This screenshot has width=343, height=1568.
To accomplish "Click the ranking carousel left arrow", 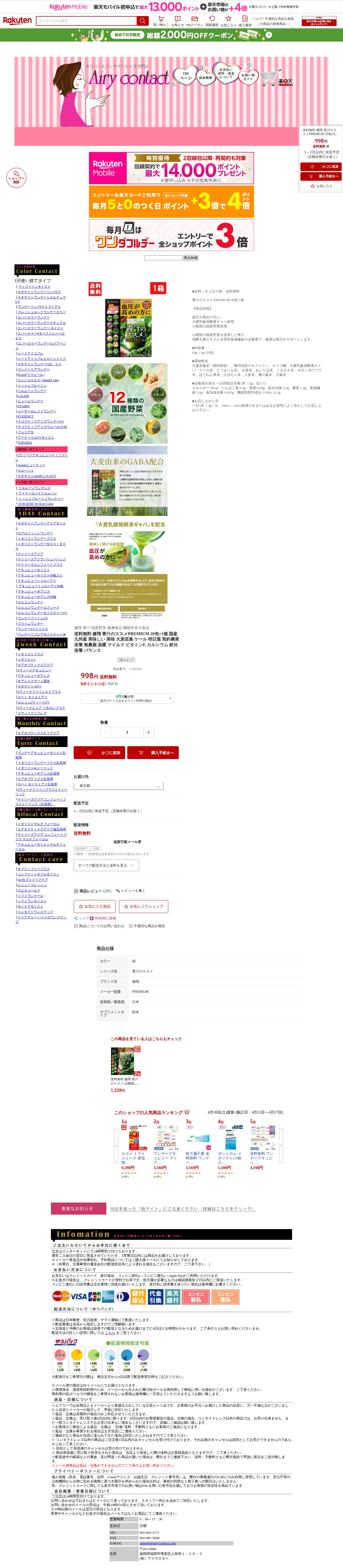I will click(115, 1145).
